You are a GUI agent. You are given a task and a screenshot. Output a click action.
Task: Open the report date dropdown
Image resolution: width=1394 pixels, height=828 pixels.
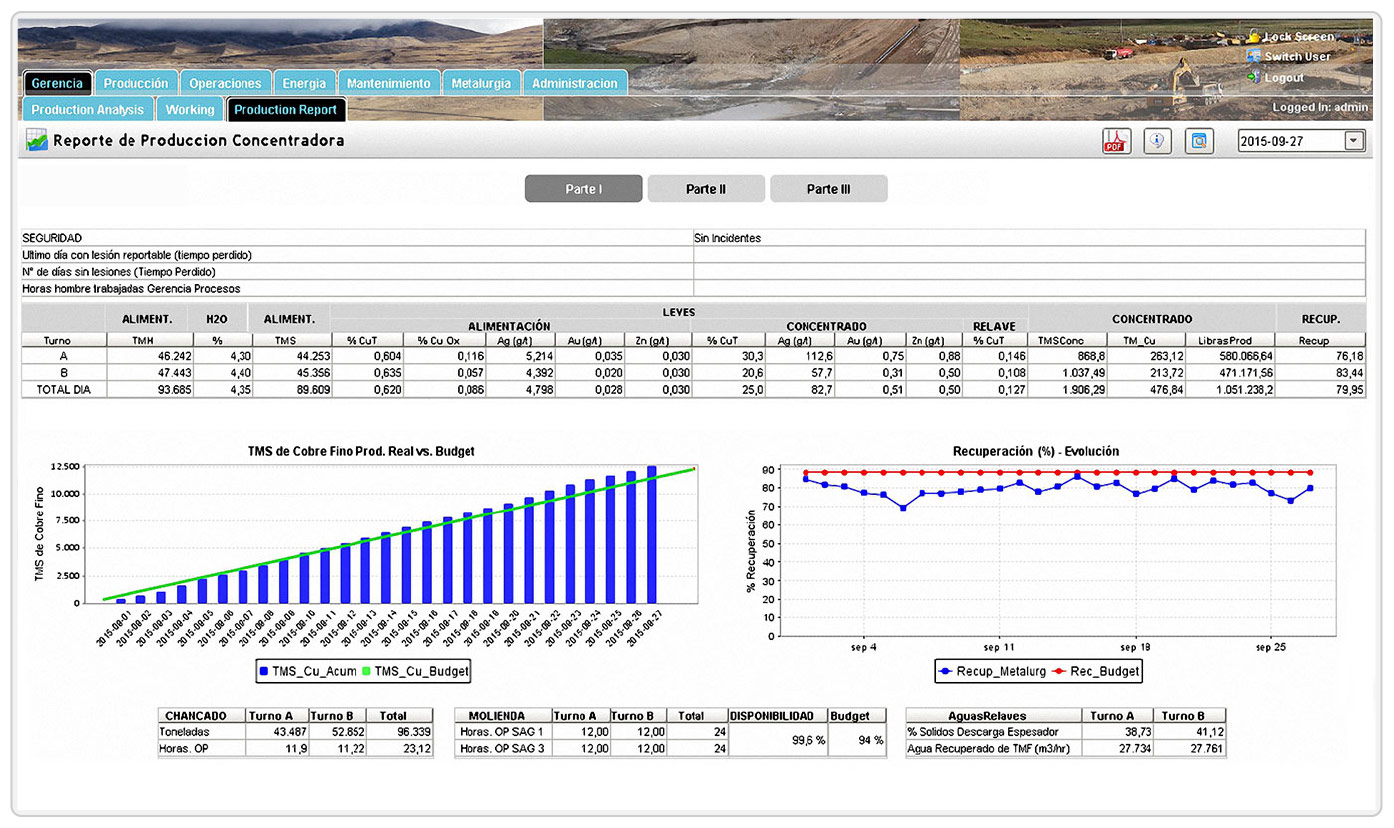pyautogui.click(x=1354, y=140)
